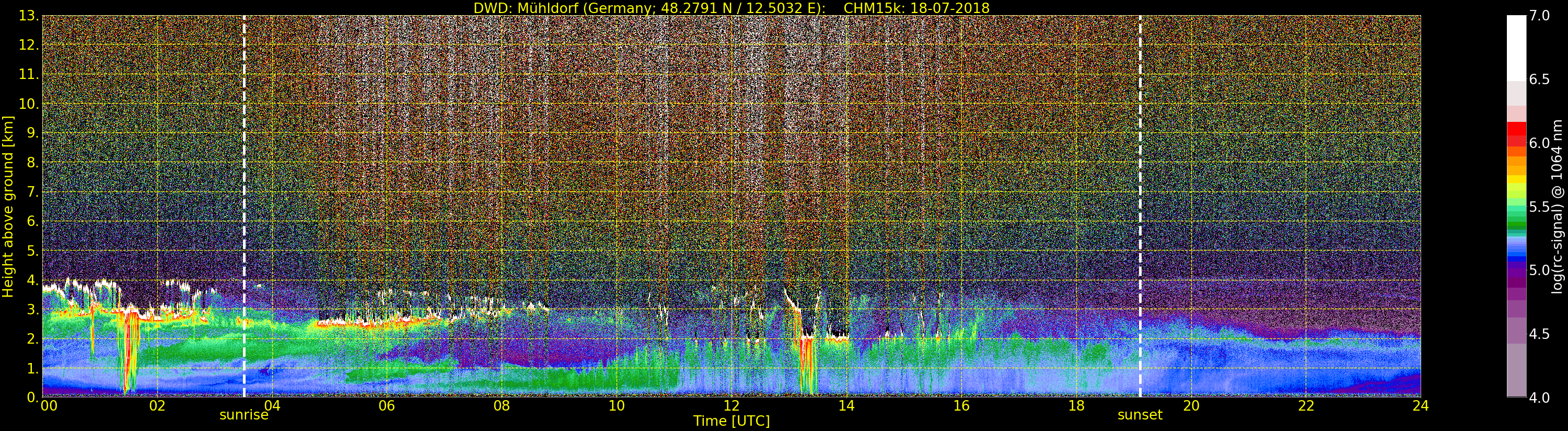Click the '11.' height tick label
1568x431 pixels.
tap(29, 74)
